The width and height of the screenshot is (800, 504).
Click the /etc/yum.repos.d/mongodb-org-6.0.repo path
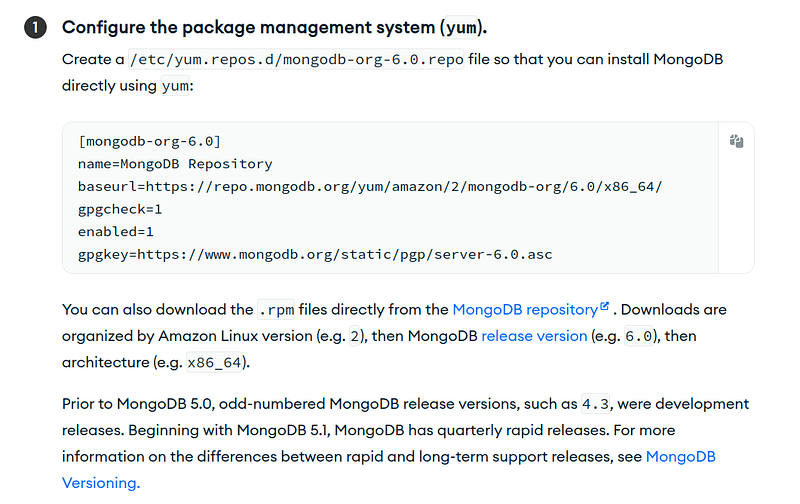[296, 60]
